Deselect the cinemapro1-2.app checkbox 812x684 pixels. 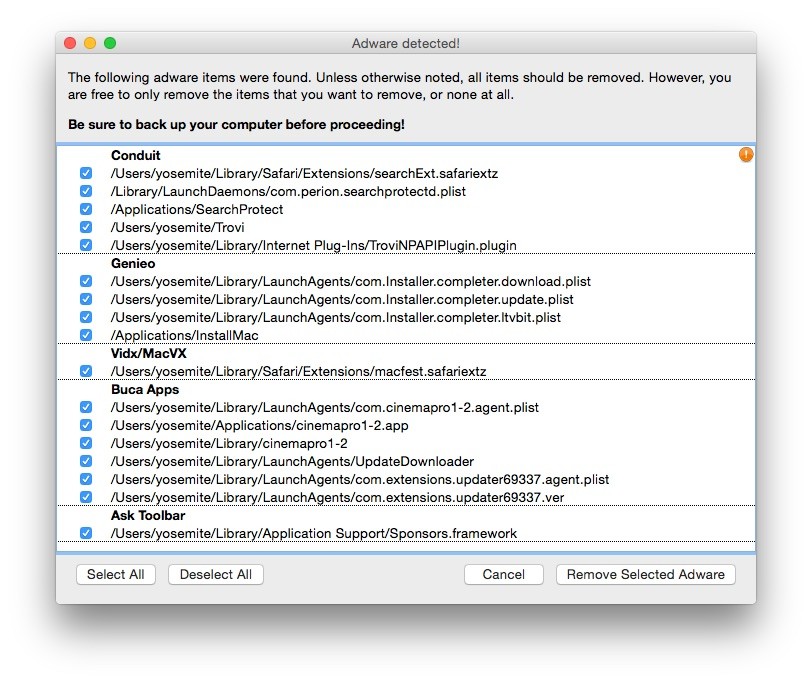86,426
